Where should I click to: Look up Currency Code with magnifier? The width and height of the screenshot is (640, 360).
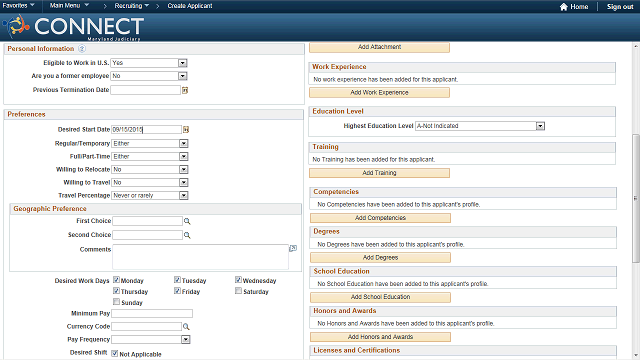pyautogui.click(x=186, y=327)
